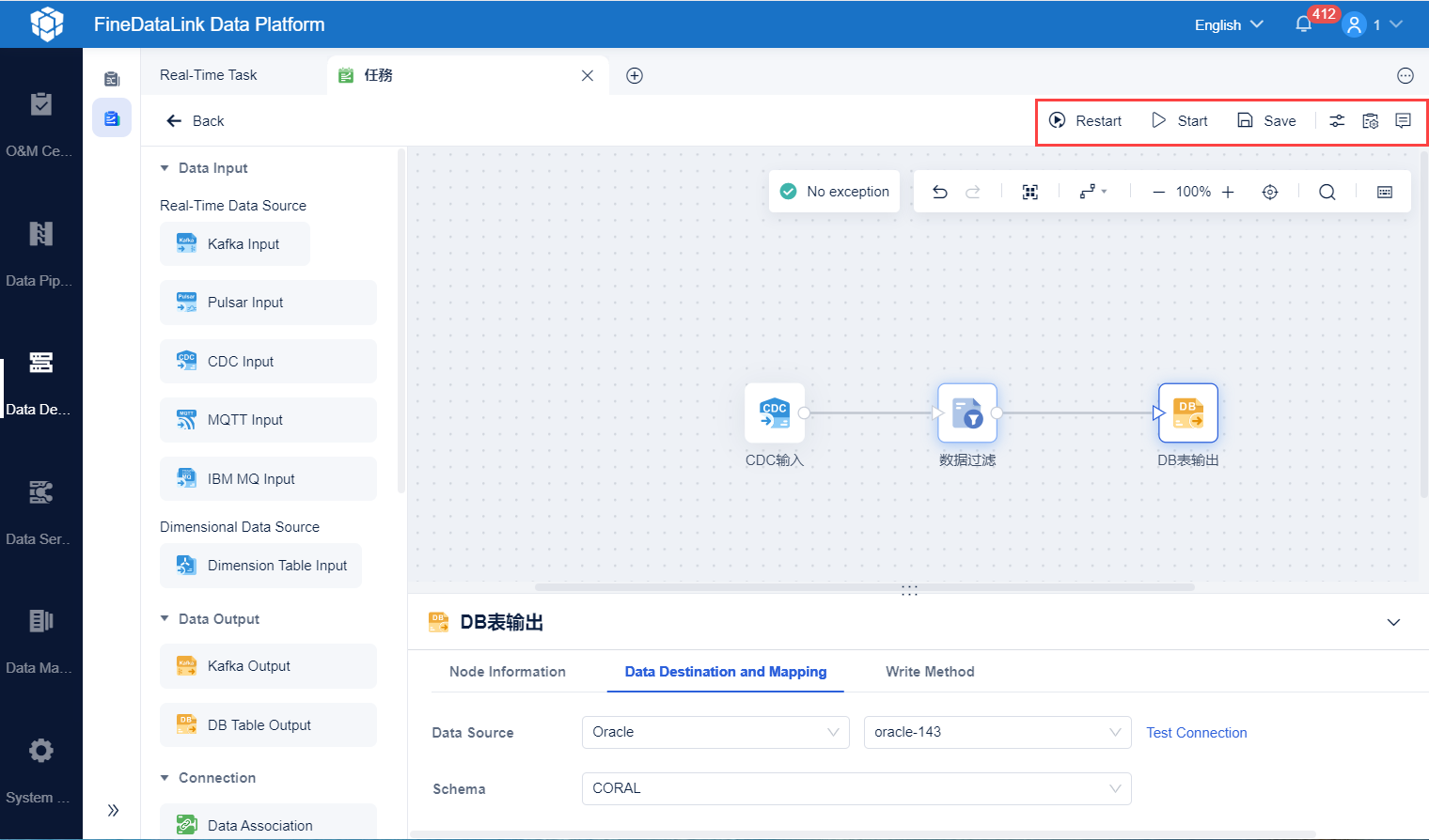Zoom in the canvas
This screenshot has height=840, width=1429.
pos(1228,192)
